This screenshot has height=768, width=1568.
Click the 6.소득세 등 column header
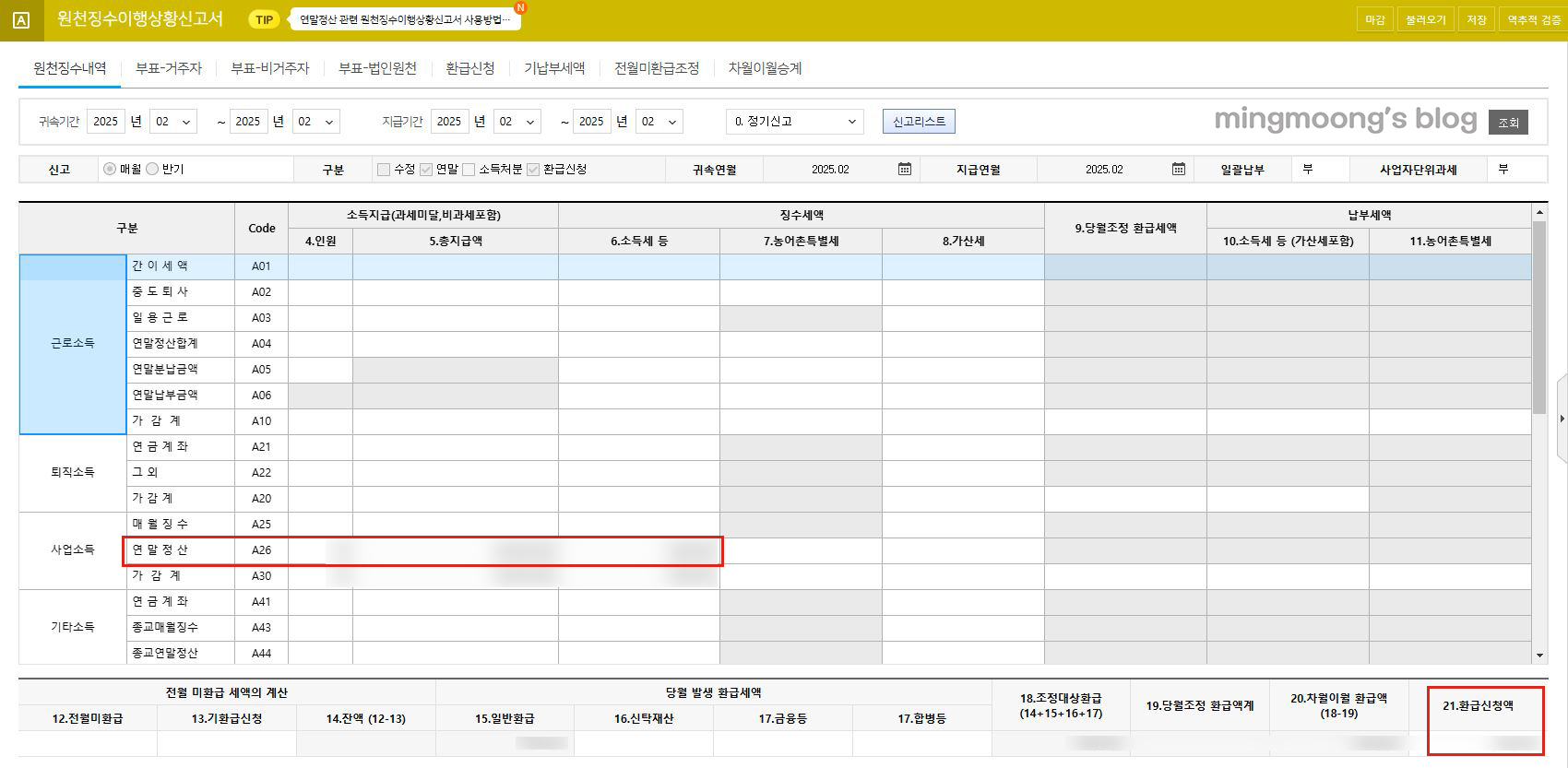tap(639, 241)
